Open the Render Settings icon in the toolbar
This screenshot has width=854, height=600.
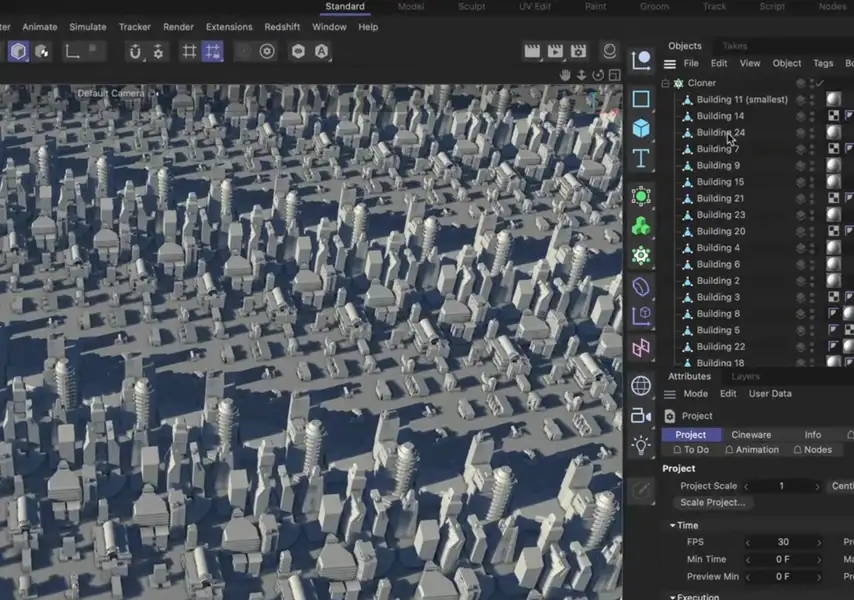coord(579,50)
